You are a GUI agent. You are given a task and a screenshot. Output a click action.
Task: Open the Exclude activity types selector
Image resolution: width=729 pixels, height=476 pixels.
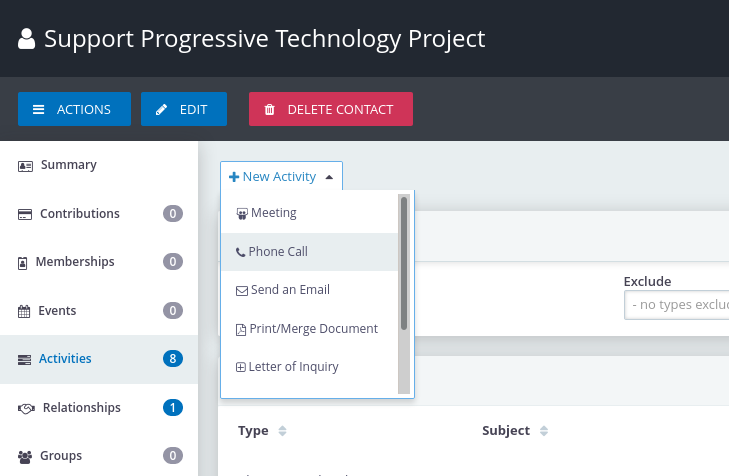676,305
